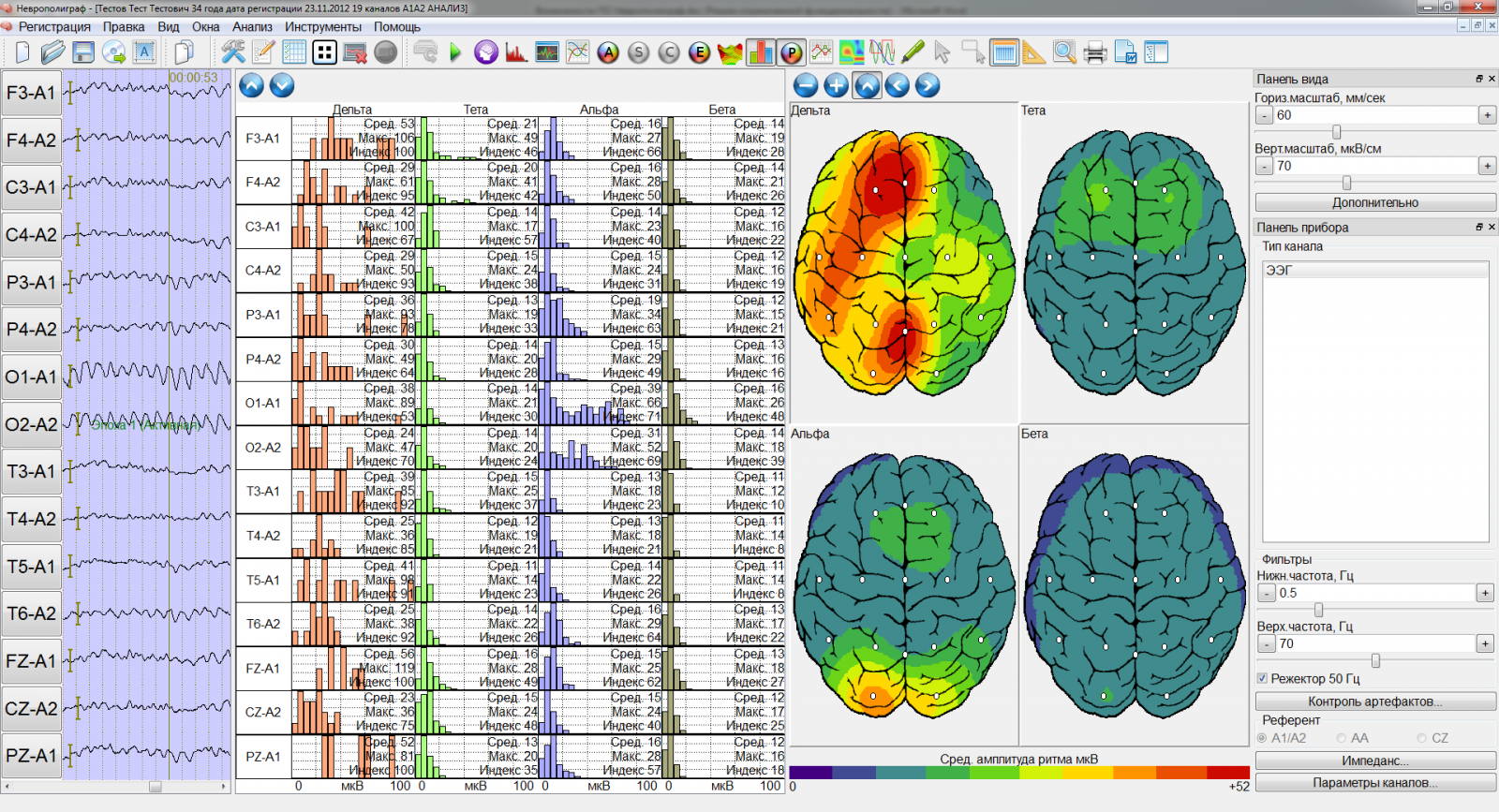Click the Верт.масштаб slider handle
The width and height of the screenshot is (1499, 812).
pyautogui.click(x=1346, y=183)
